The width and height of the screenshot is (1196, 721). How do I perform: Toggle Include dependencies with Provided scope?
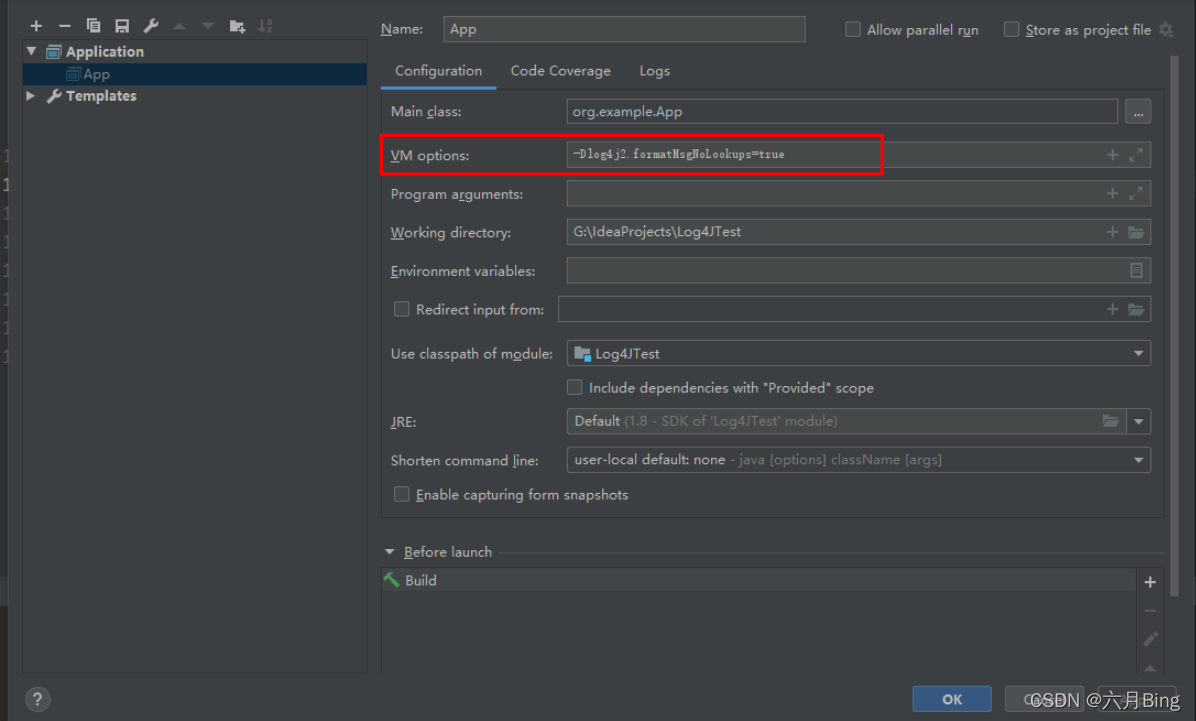(574, 388)
